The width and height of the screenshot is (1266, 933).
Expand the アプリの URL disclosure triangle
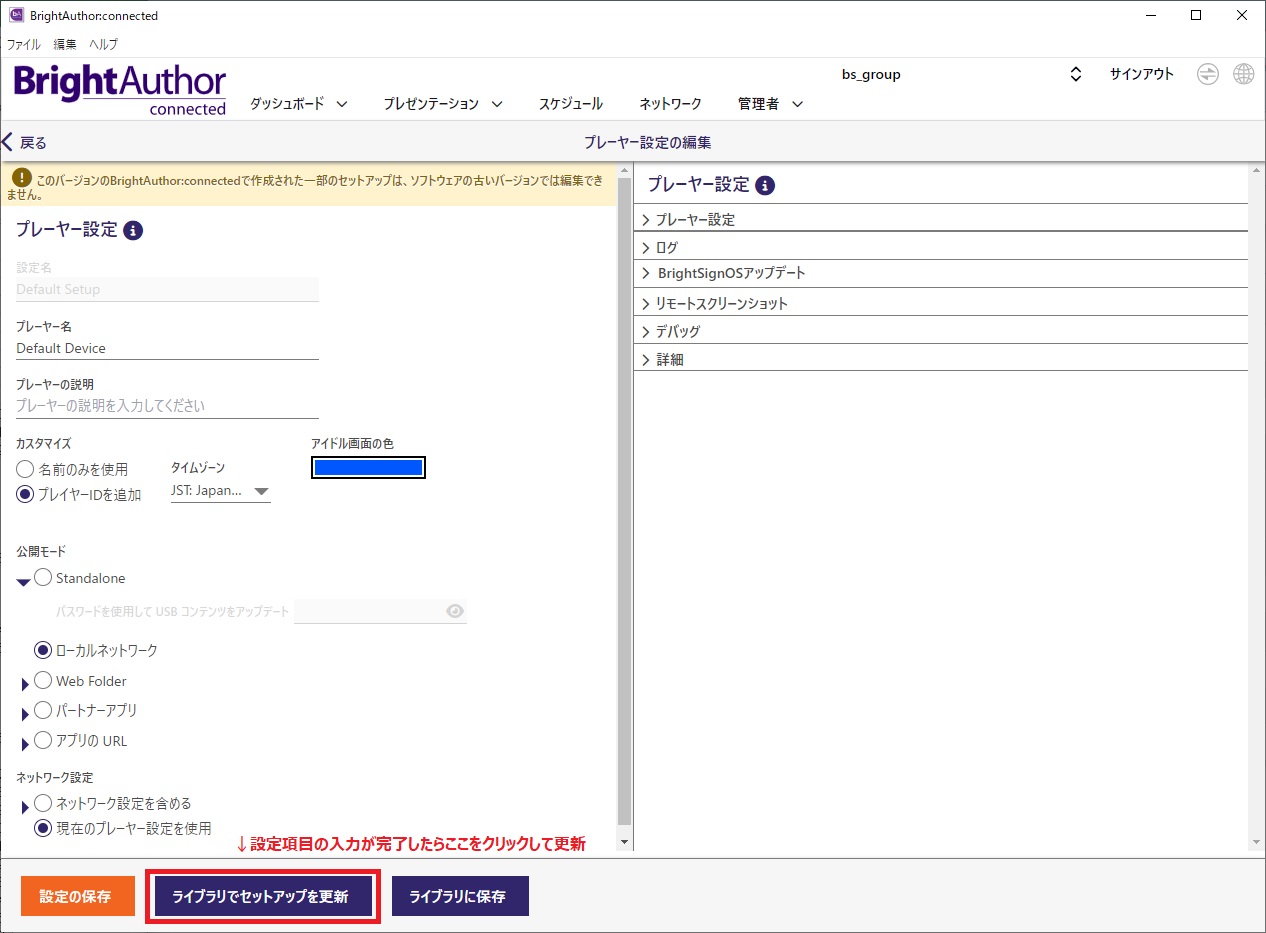(25, 745)
